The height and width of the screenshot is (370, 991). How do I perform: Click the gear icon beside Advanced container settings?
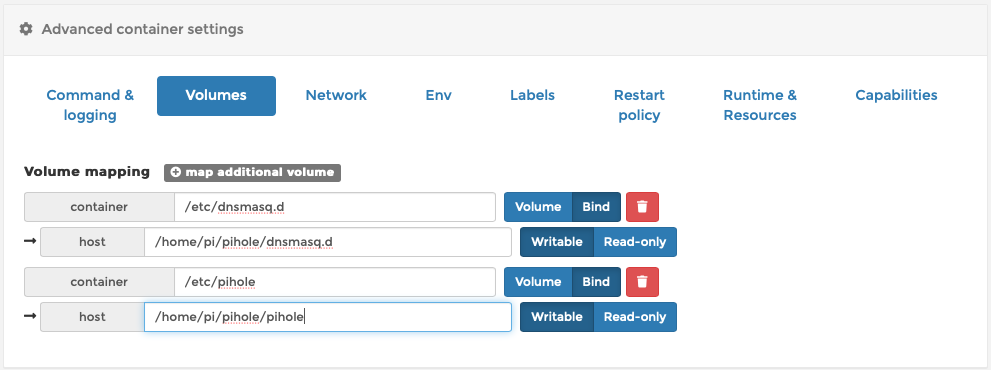[x=26, y=28]
